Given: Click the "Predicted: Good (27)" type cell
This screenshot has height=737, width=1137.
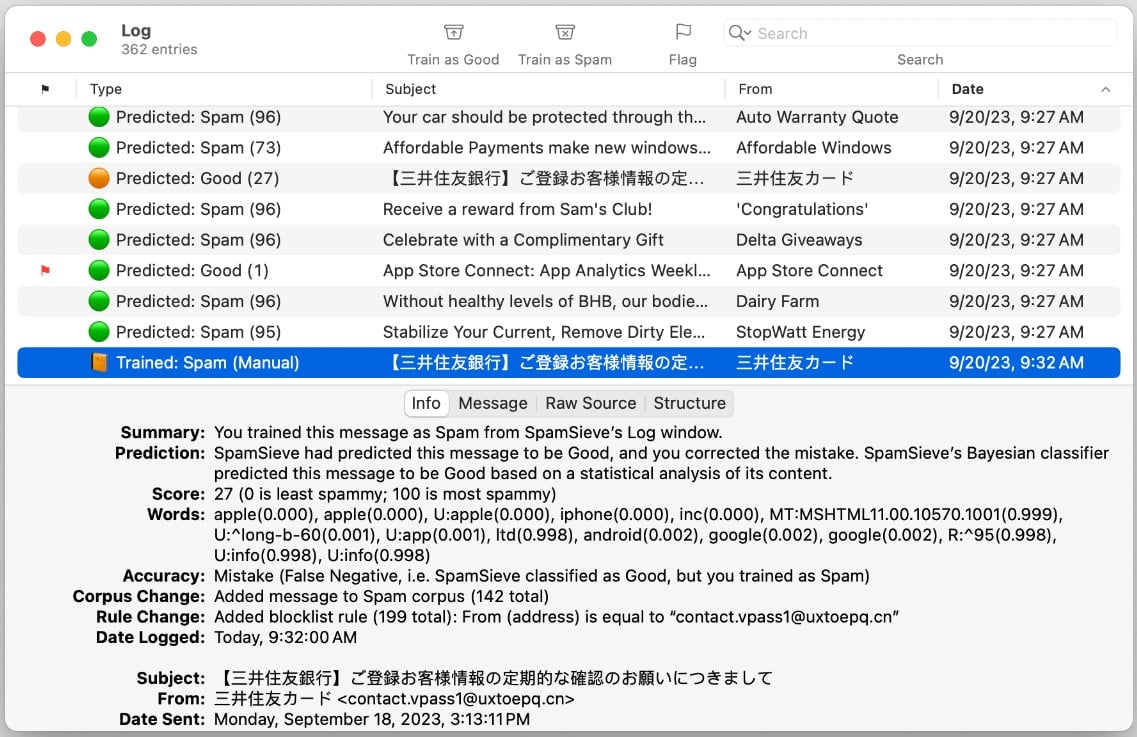Looking at the screenshot, I should pyautogui.click(x=197, y=178).
